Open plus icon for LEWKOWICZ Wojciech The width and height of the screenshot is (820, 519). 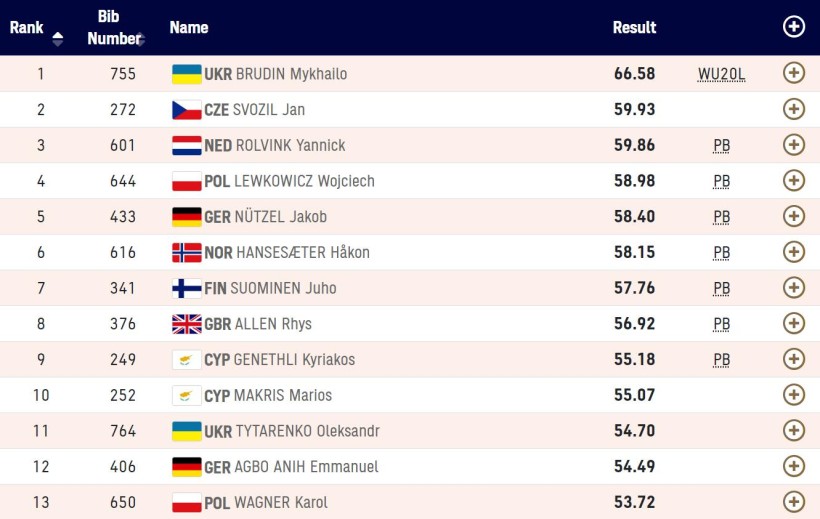(793, 180)
